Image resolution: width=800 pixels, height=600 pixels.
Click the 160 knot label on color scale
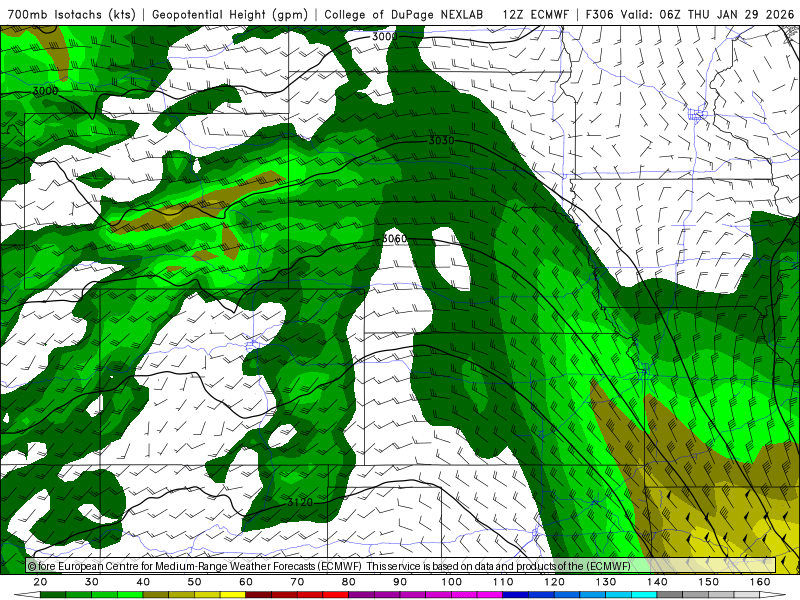[x=760, y=582]
